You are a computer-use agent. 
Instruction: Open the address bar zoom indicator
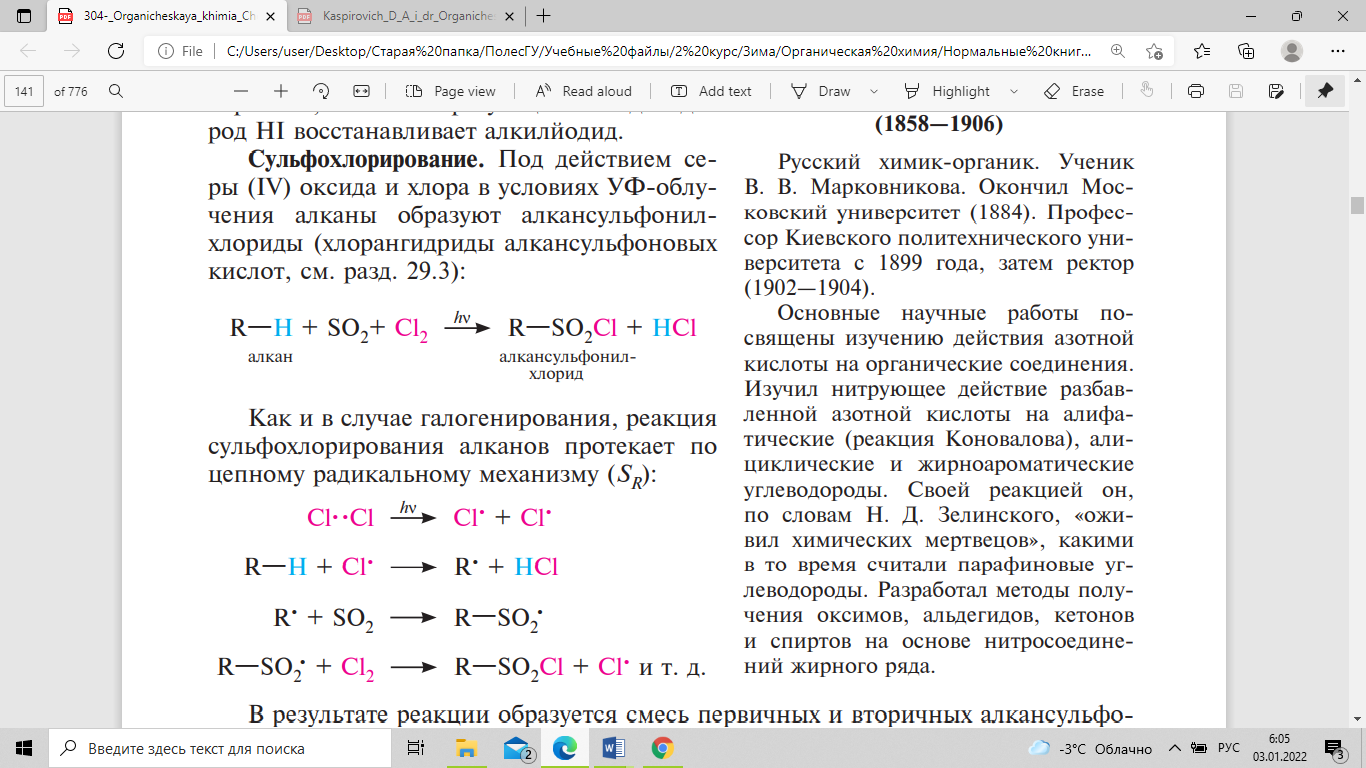[x=1118, y=51]
